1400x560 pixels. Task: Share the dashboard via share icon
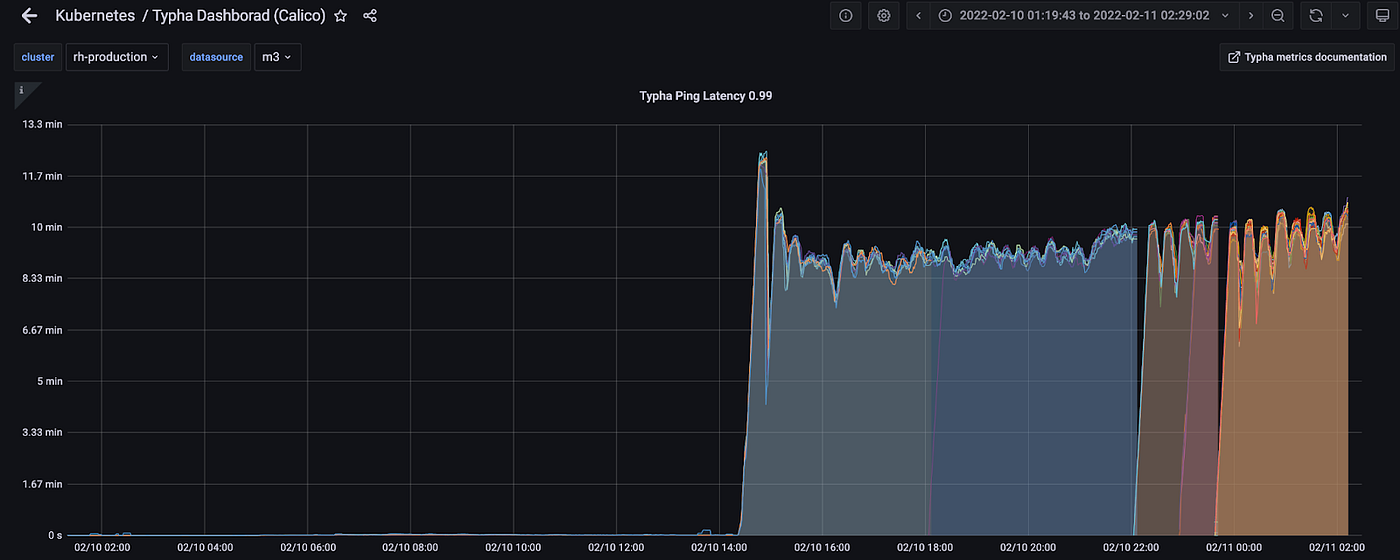pyautogui.click(x=370, y=16)
